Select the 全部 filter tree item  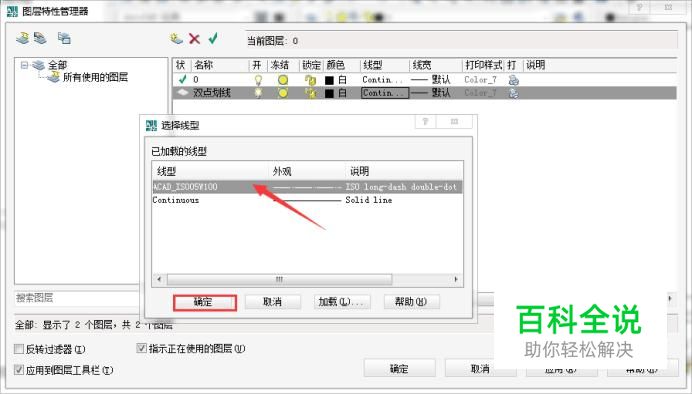[57, 65]
